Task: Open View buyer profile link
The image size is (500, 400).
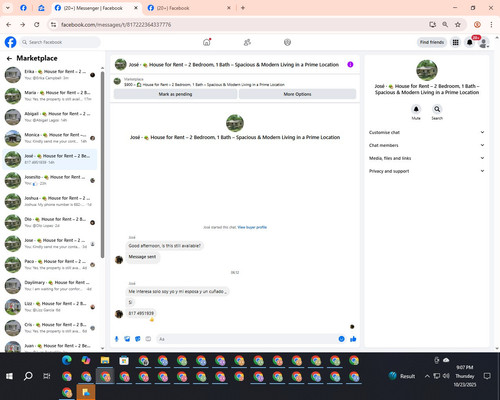Action: click(252, 227)
